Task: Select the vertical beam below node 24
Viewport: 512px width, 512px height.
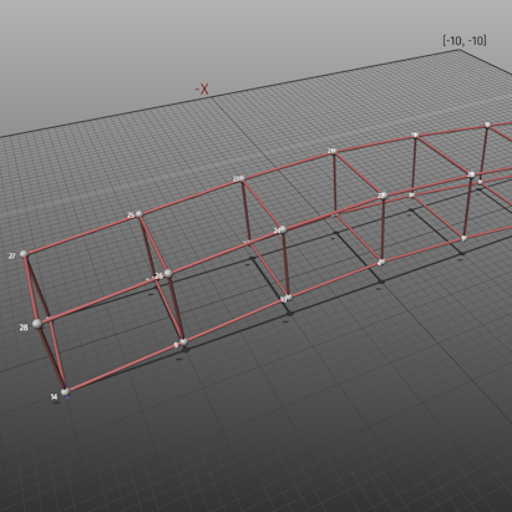Action: click(x=285, y=263)
